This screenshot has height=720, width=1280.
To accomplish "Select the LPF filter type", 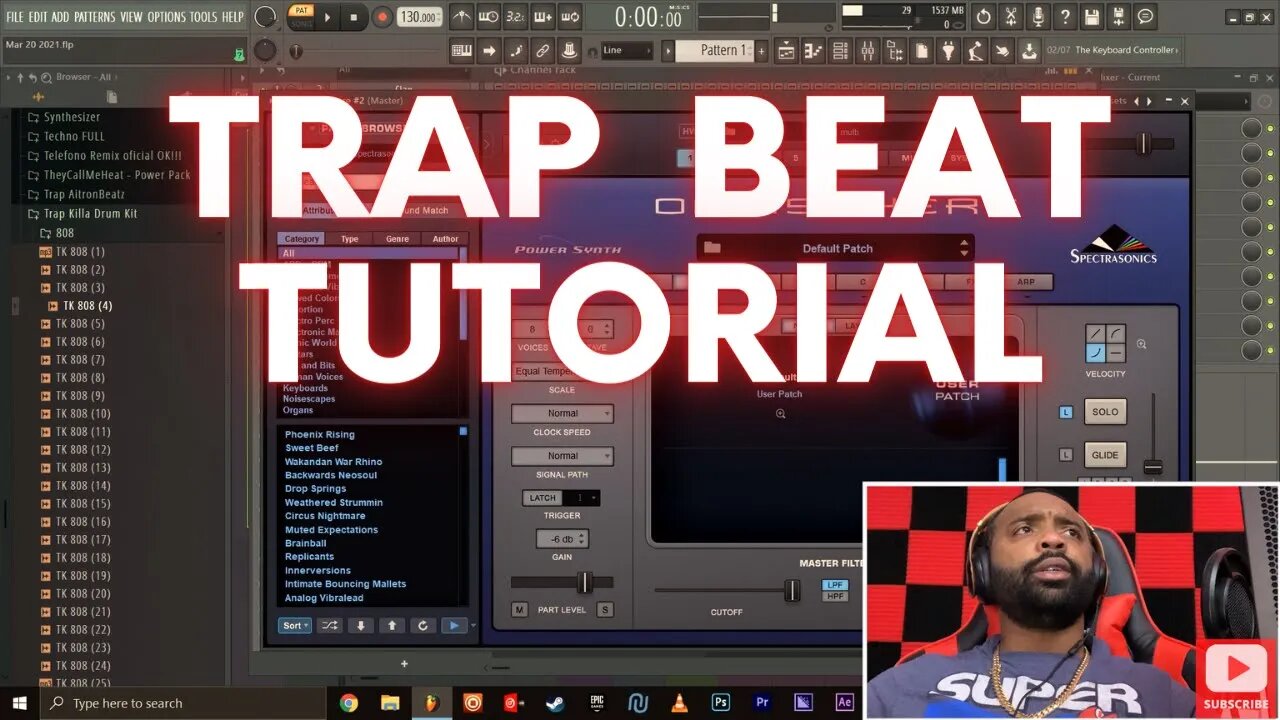I will coord(835,584).
